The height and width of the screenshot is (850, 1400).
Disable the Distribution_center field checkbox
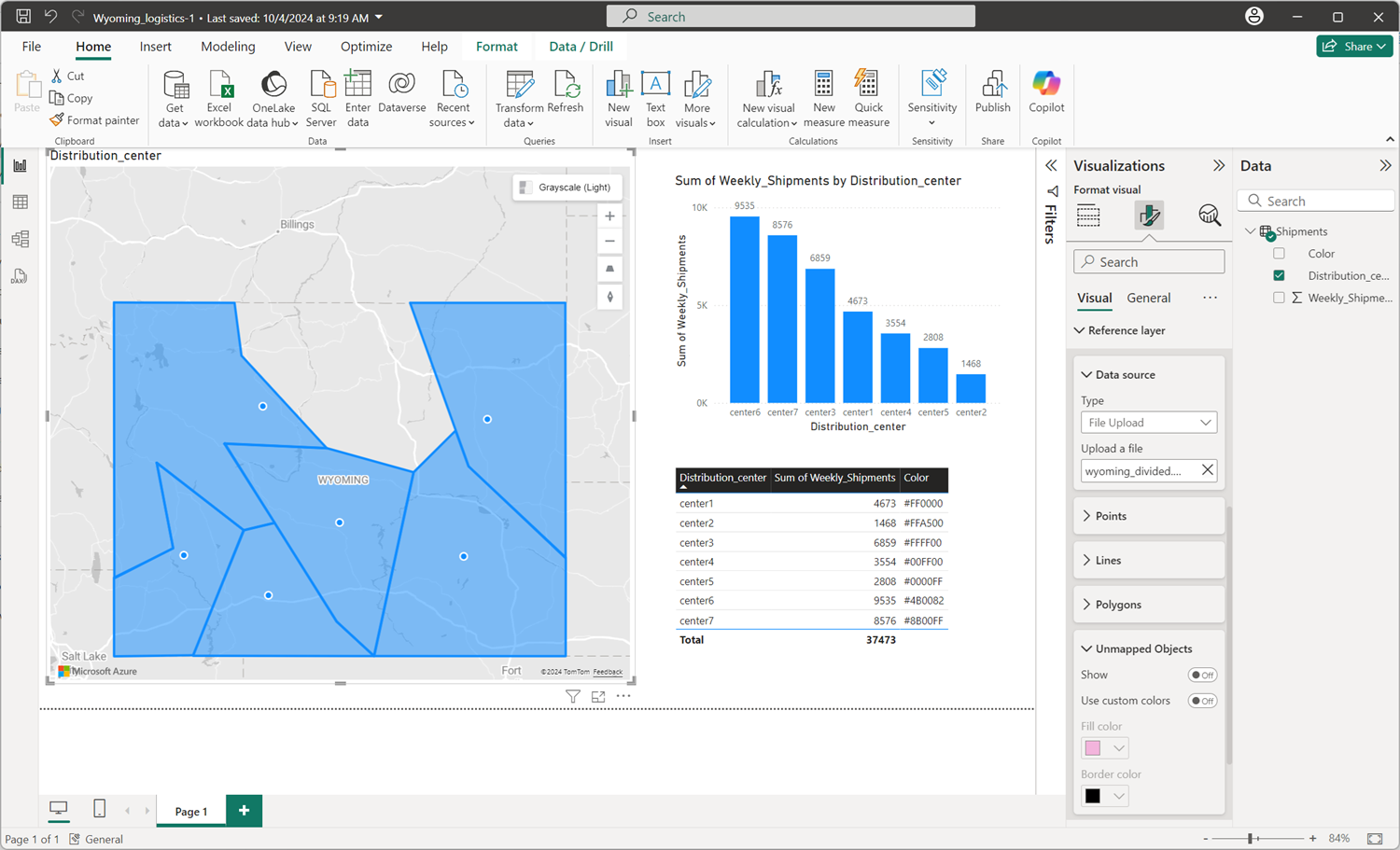click(1279, 275)
